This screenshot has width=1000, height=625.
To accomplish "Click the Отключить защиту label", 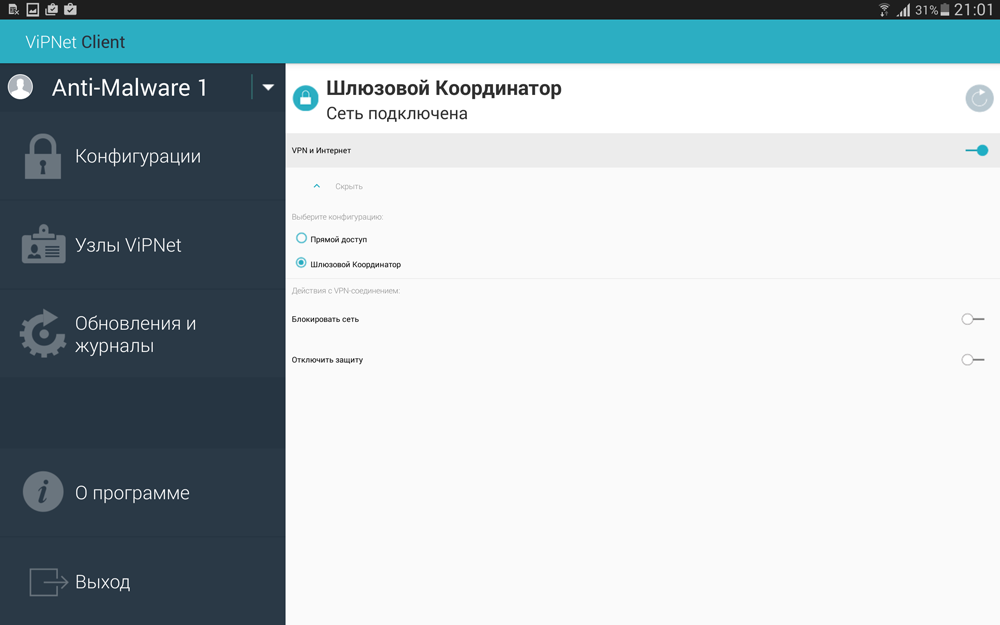I will tap(327, 360).
